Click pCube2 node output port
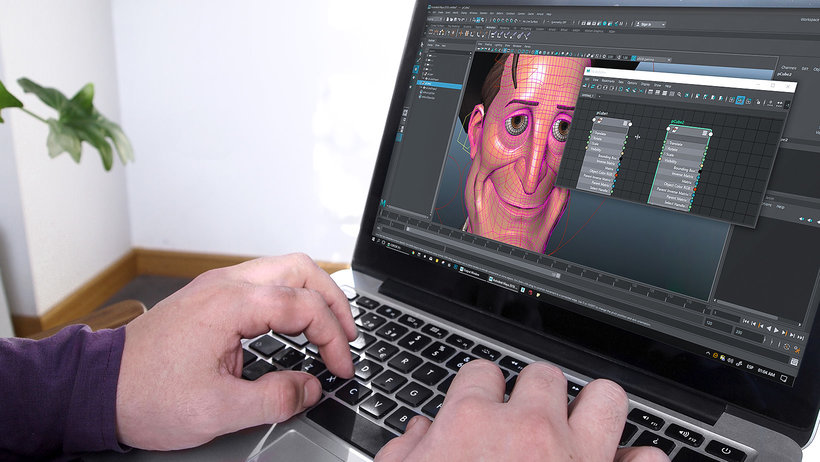Image resolution: width=820 pixels, height=462 pixels. tap(711, 134)
